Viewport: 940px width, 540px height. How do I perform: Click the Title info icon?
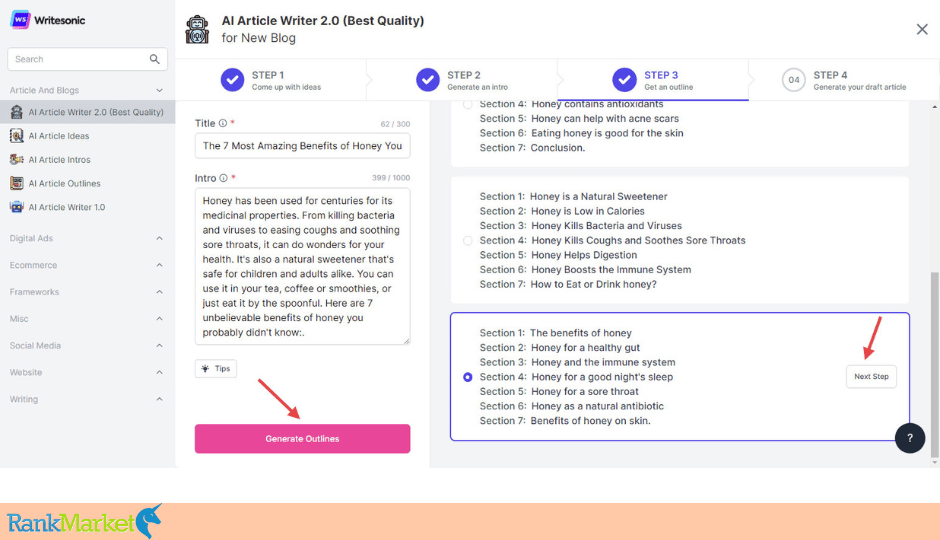point(222,123)
